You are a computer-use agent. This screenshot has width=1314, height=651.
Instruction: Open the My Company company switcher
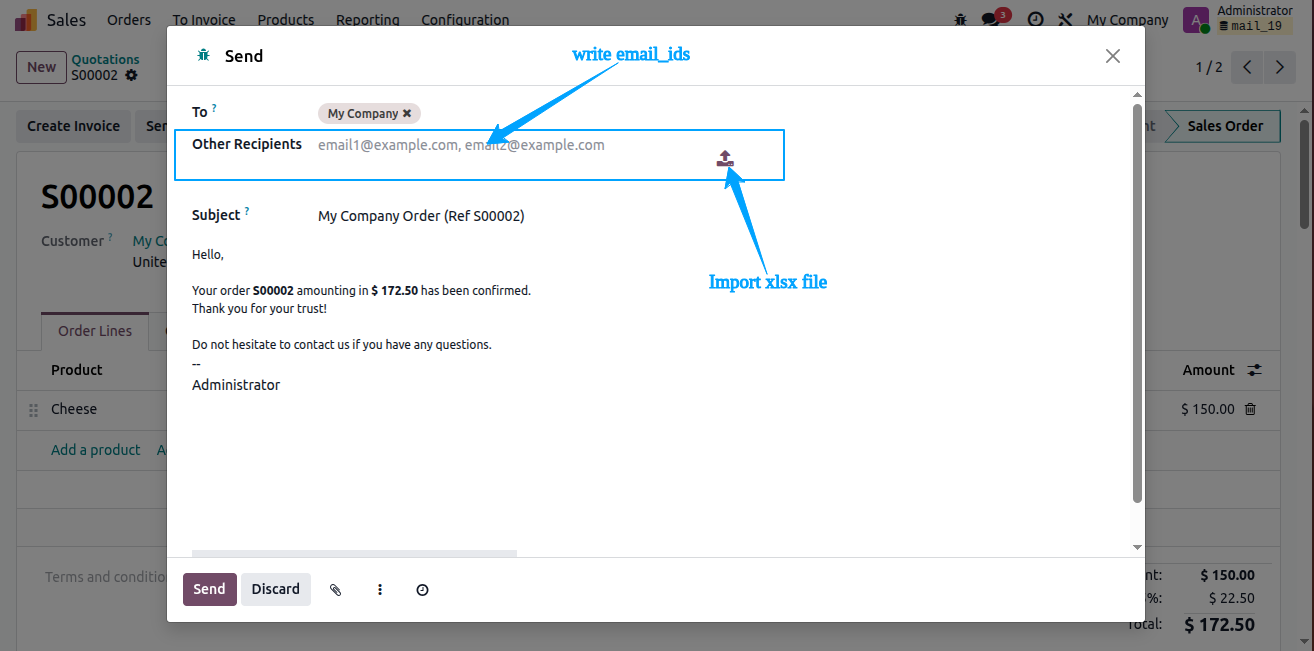point(1127,20)
